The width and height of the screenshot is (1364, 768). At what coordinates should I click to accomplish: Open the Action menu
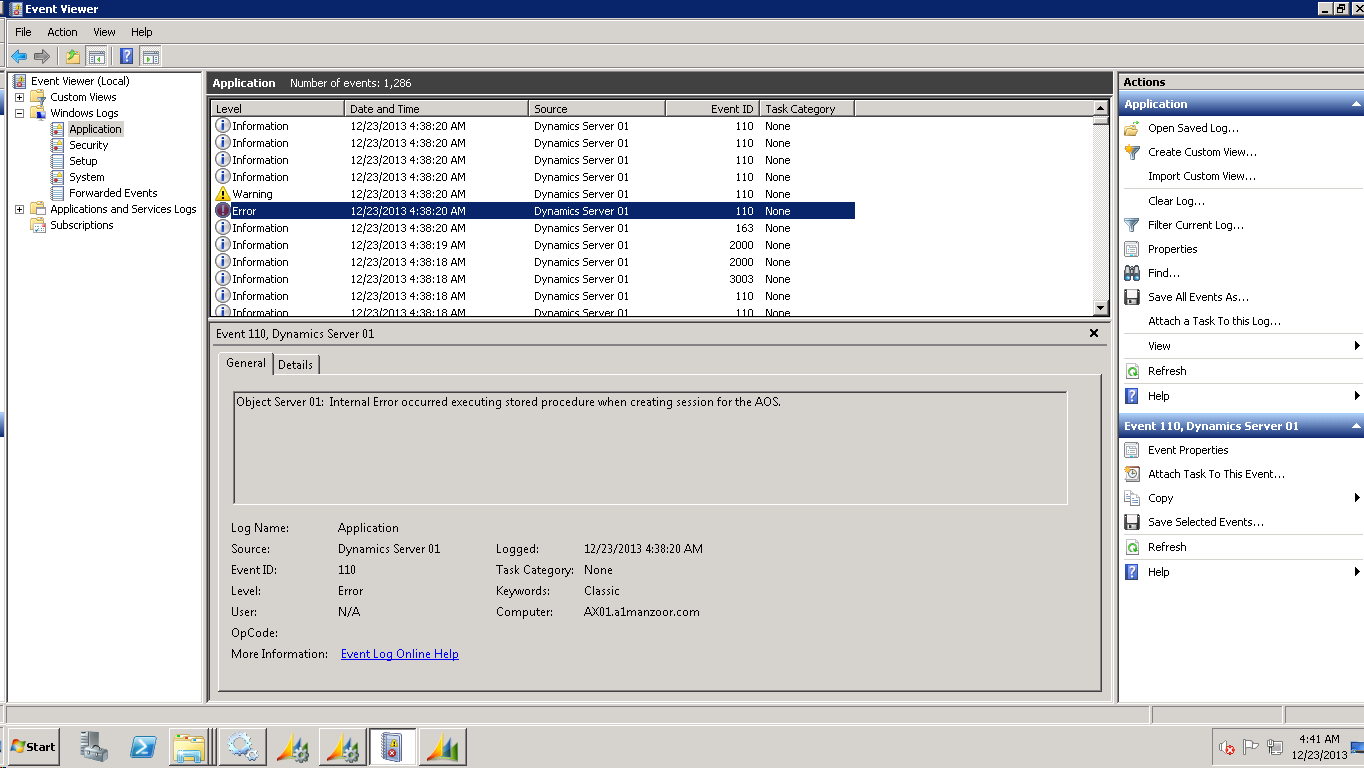coord(62,31)
